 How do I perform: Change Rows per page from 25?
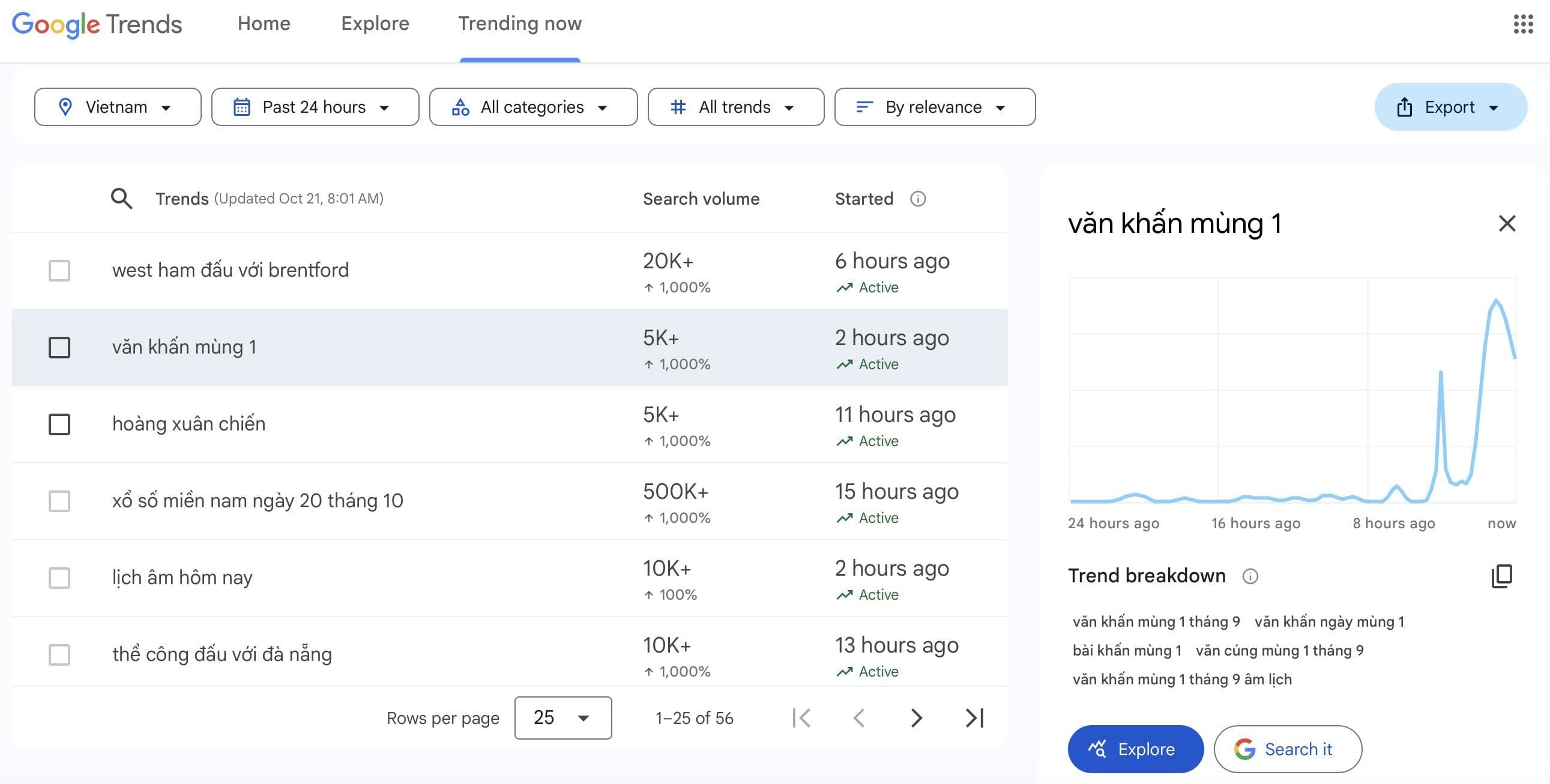562,717
